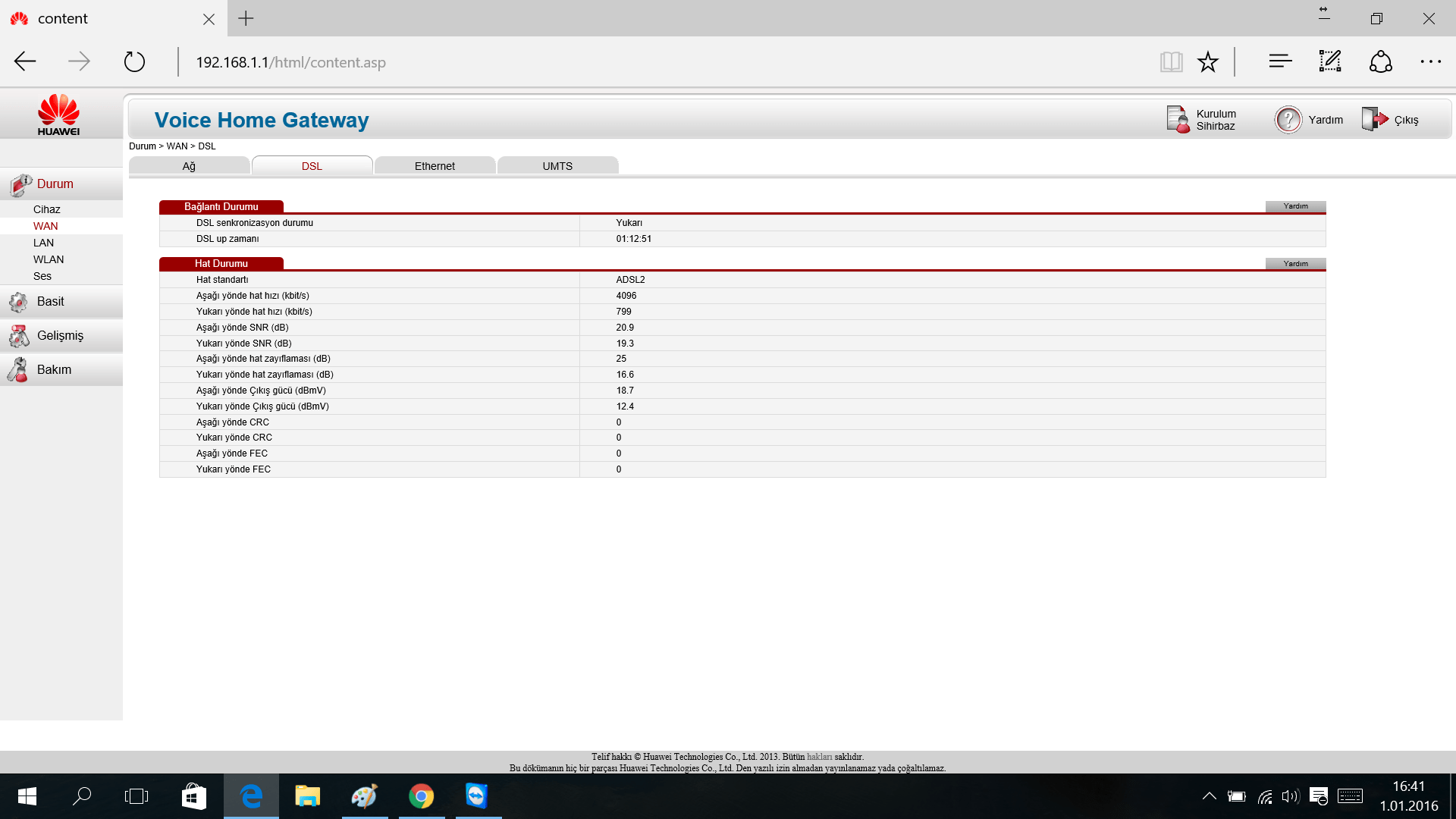
Task: Add page to favorites with star icon
Action: click(x=1208, y=62)
